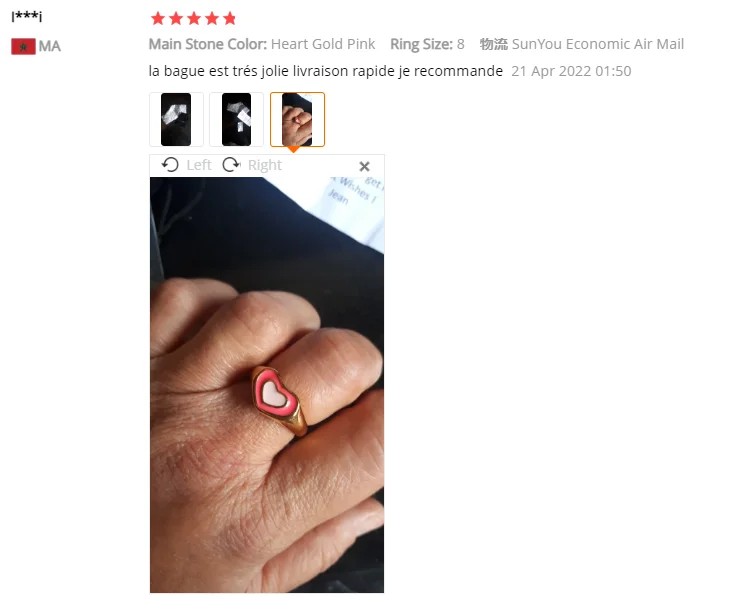Viewport: 731px width, 599px height.
Task: Click the SunYou Economic Air Mail text
Action: pyautogui.click(x=598, y=44)
